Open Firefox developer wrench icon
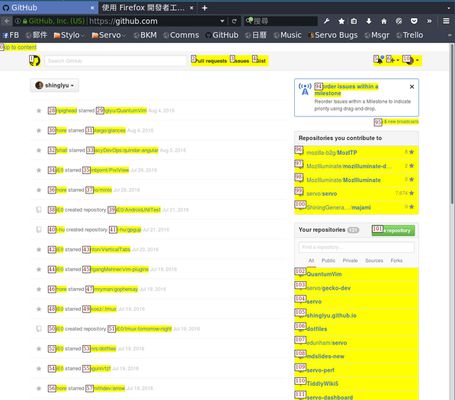This screenshot has height=400, width=455. 327,21
